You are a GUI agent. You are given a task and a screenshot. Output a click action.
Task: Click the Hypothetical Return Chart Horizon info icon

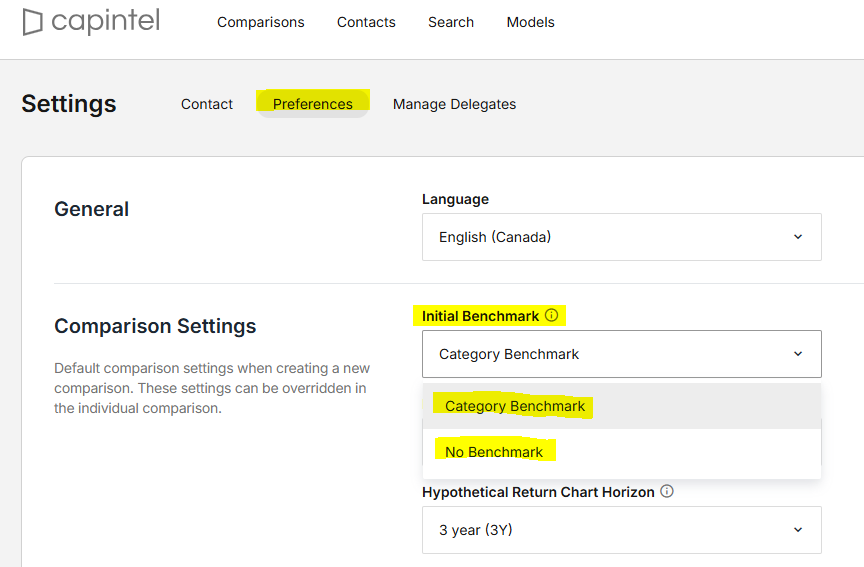tap(667, 491)
